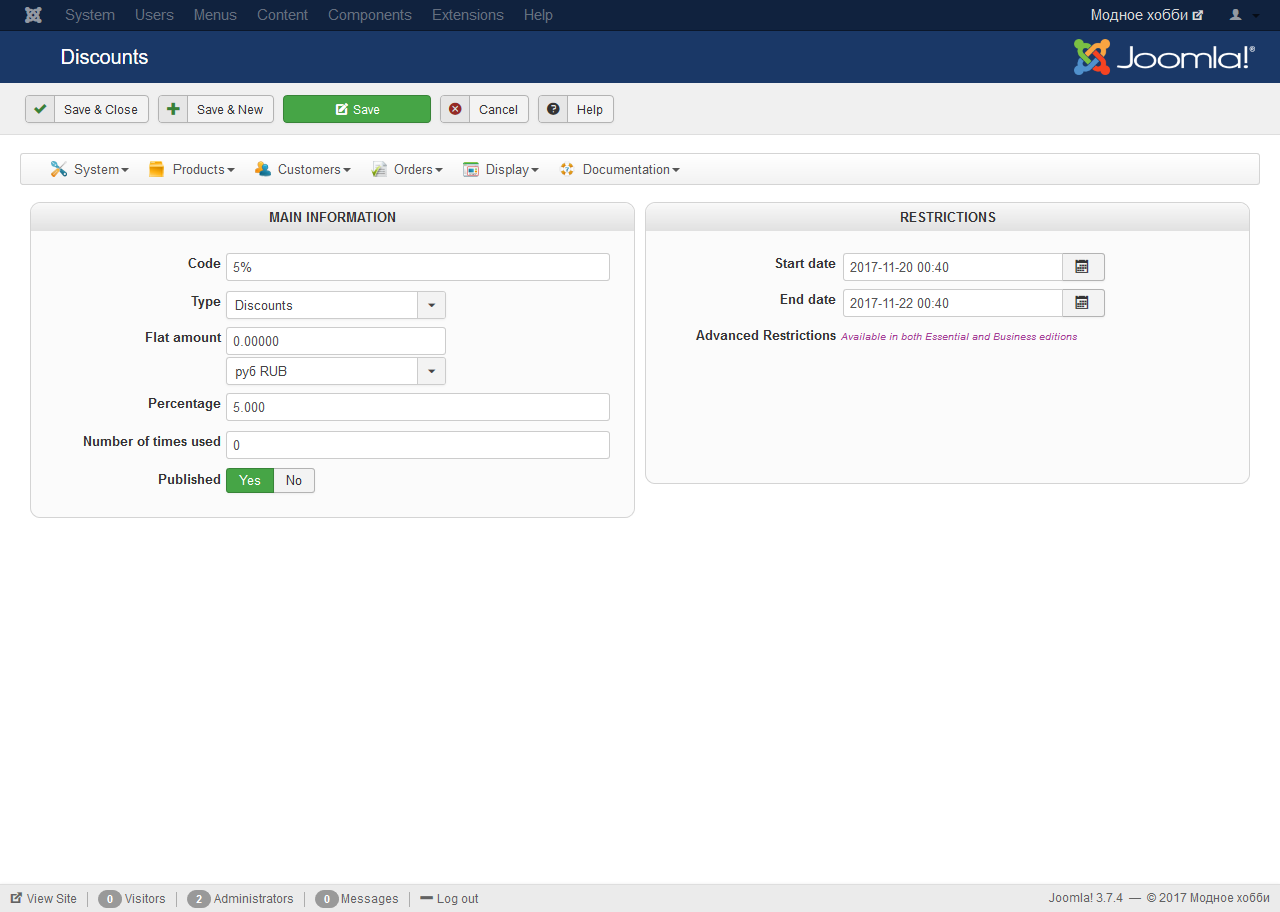Open the Help menu in top bar

coord(538,15)
